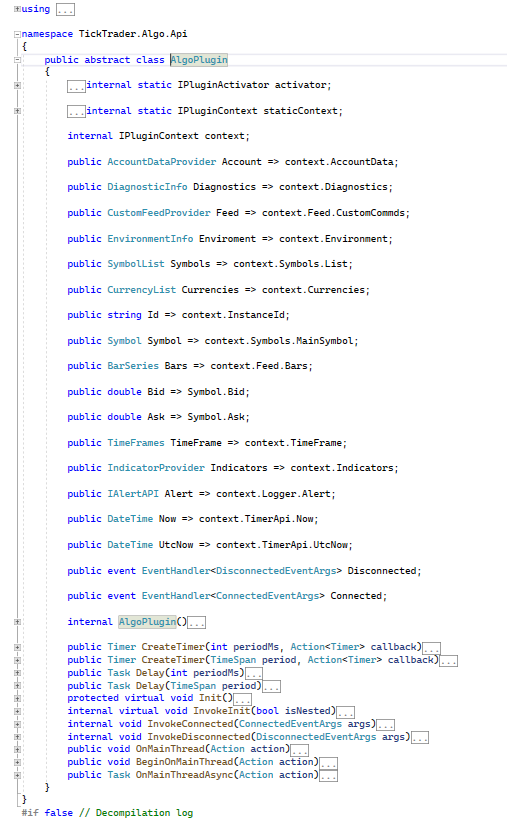The width and height of the screenshot is (507, 821).
Task: Expand the region before staticContext field
Action: click(x=17, y=111)
